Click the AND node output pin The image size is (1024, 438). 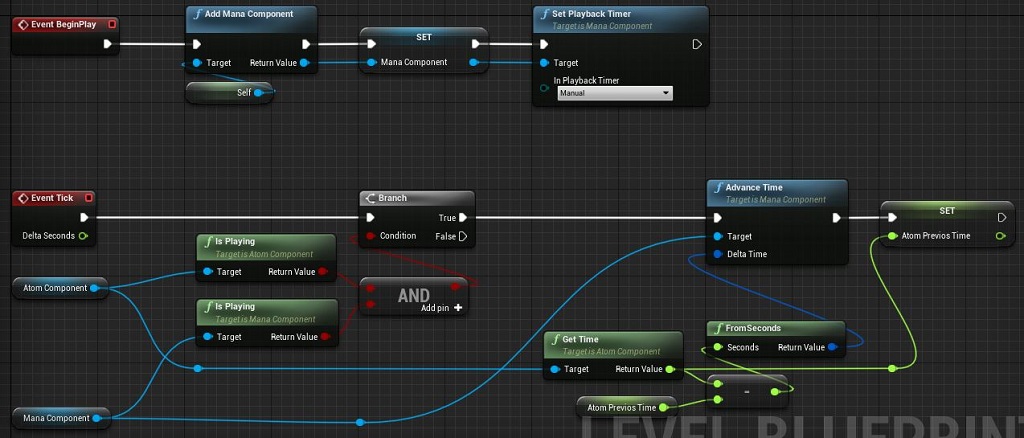(455, 287)
